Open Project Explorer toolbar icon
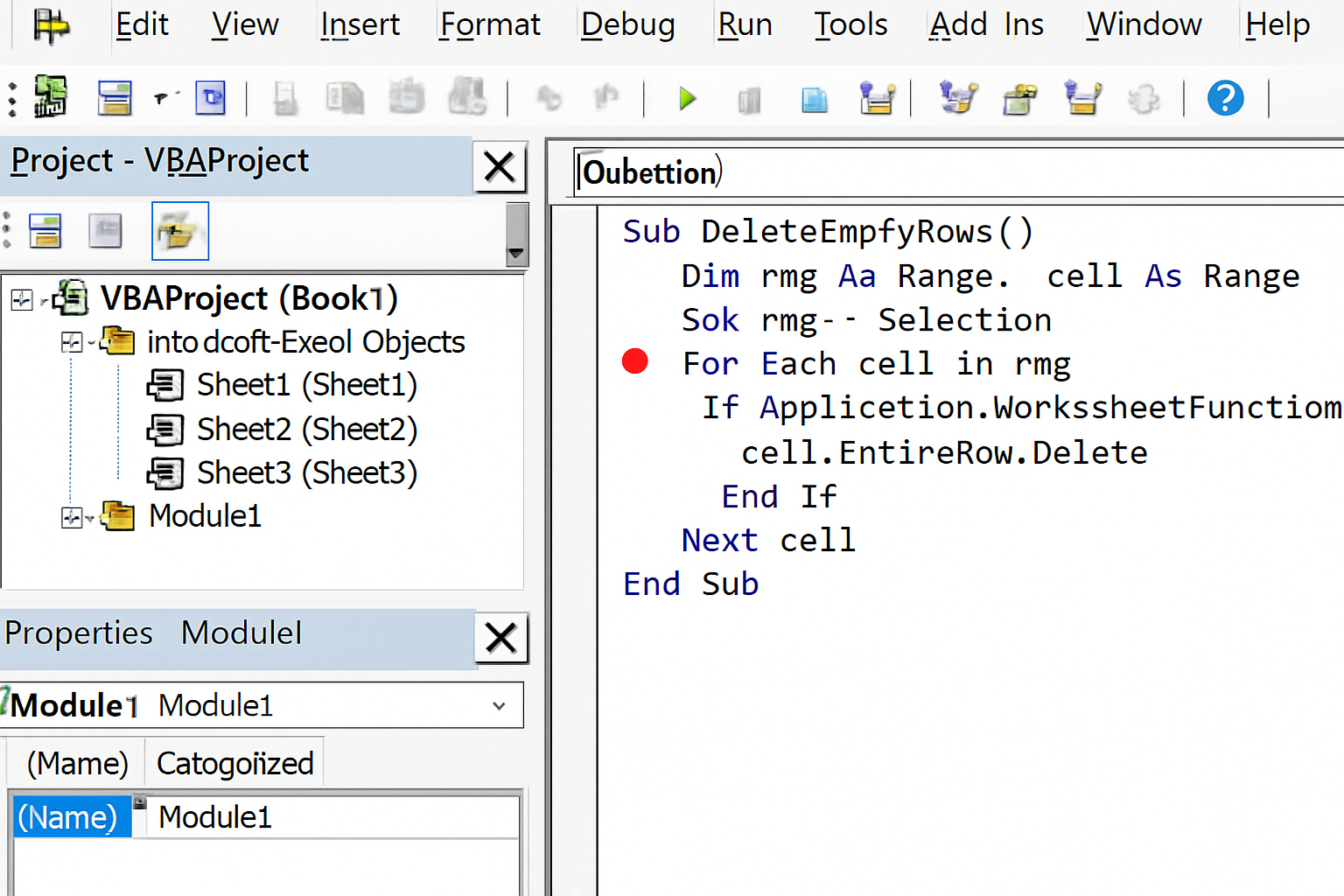Viewport: 1344px width, 896px height. (958, 96)
